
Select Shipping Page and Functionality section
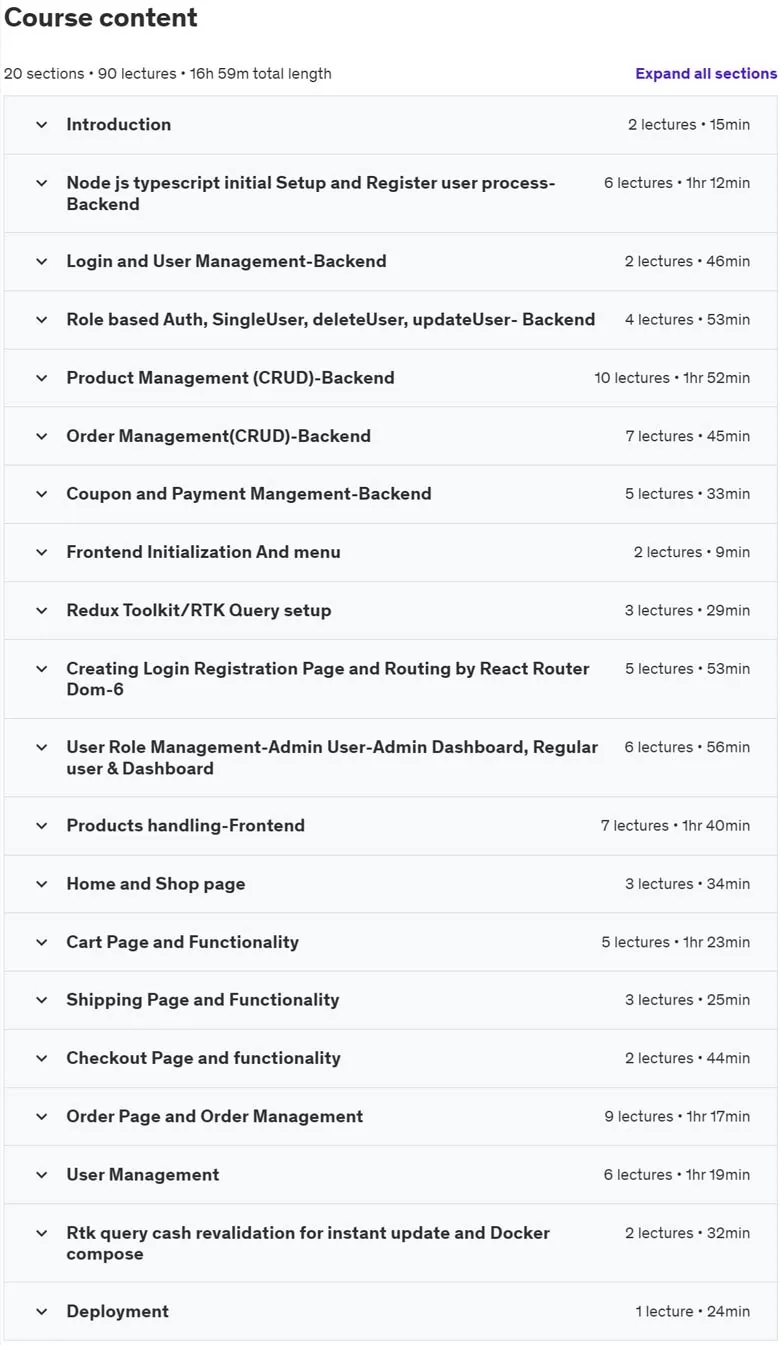390,1000
